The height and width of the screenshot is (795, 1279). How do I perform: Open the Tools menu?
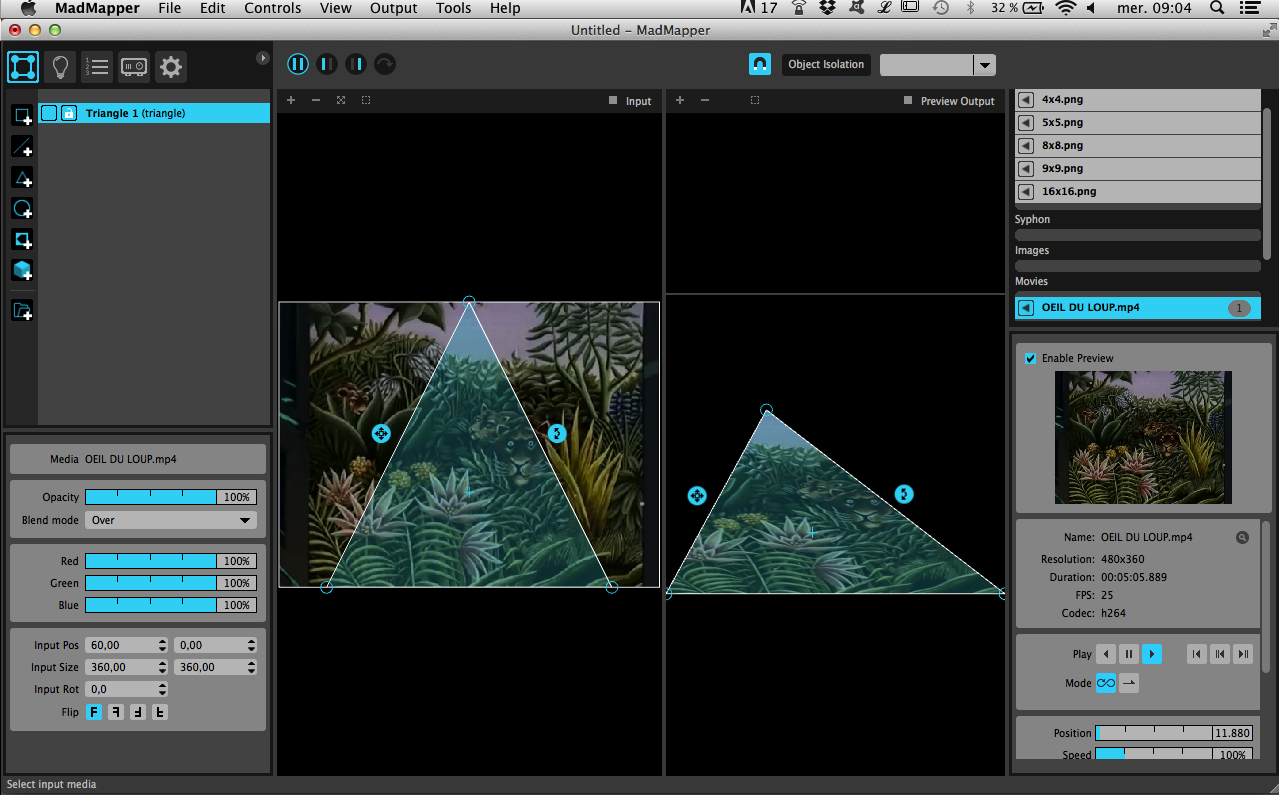click(453, 8)
